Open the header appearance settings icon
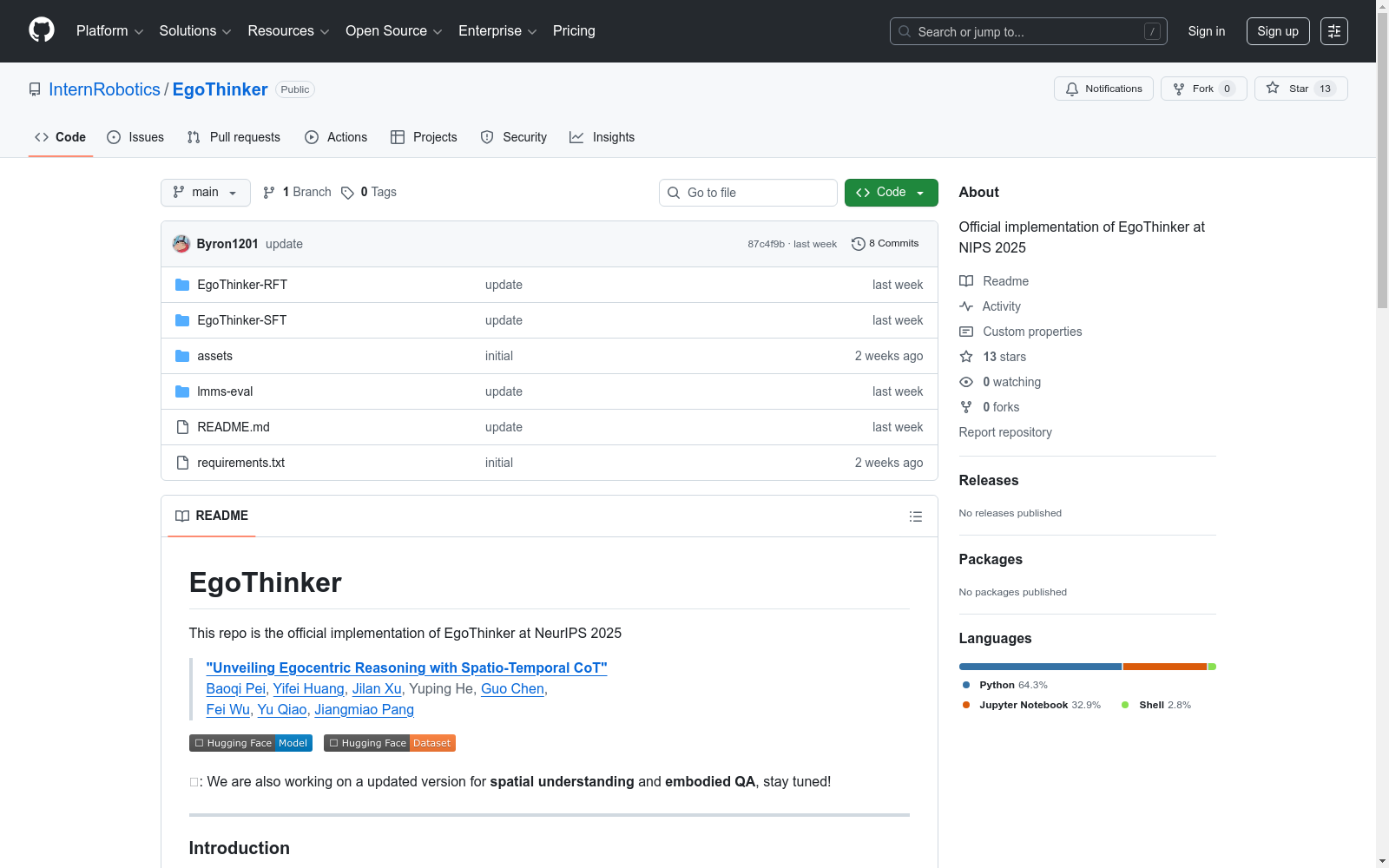This screenshot has width=1389, height=868. (1334, 31)
